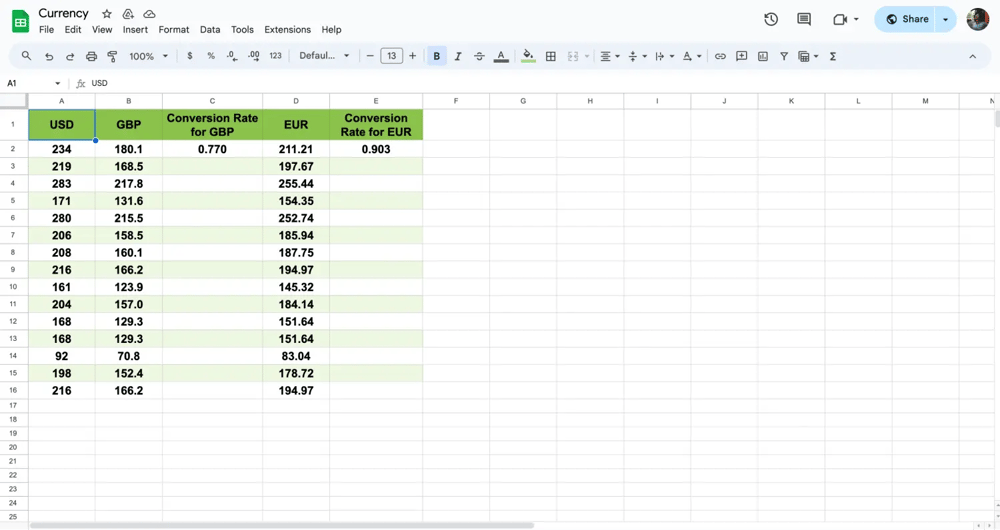Insert a chart using toolbar icon
The height and width of the screenshot is (530, 1000).
pyautogui.click(x=763, y=57)
